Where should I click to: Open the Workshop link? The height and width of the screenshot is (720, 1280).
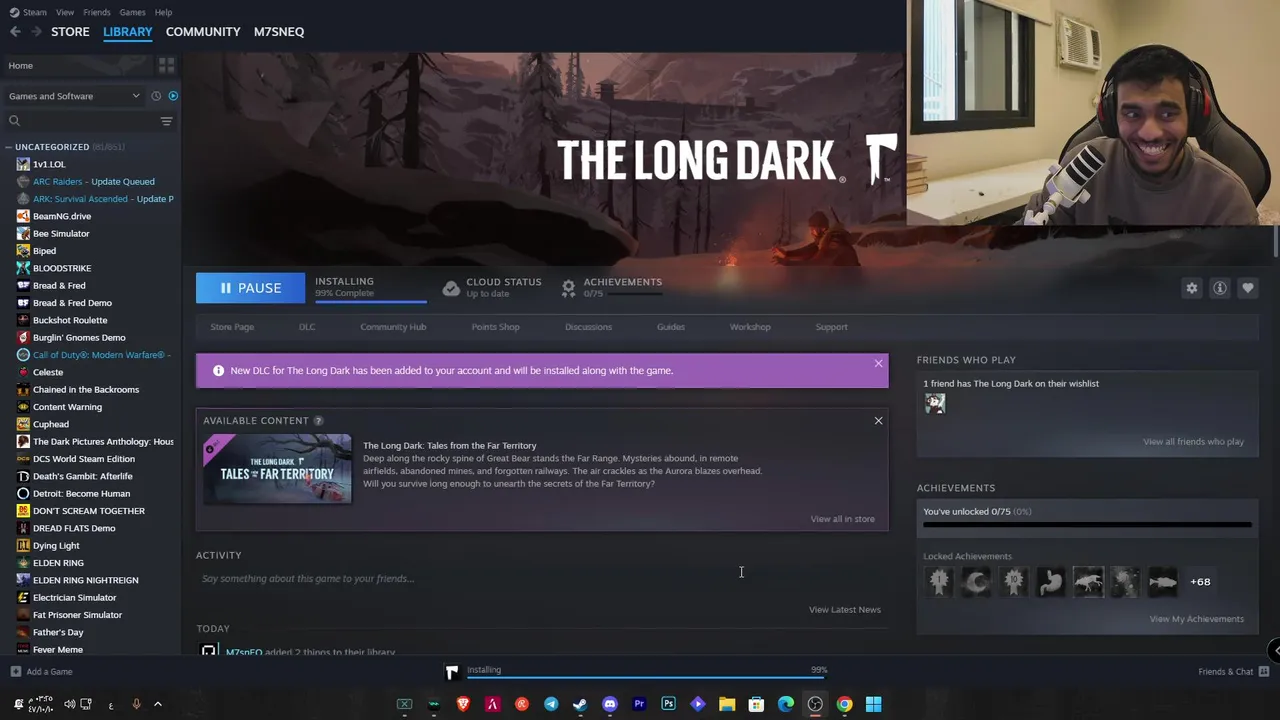point(750,327)
